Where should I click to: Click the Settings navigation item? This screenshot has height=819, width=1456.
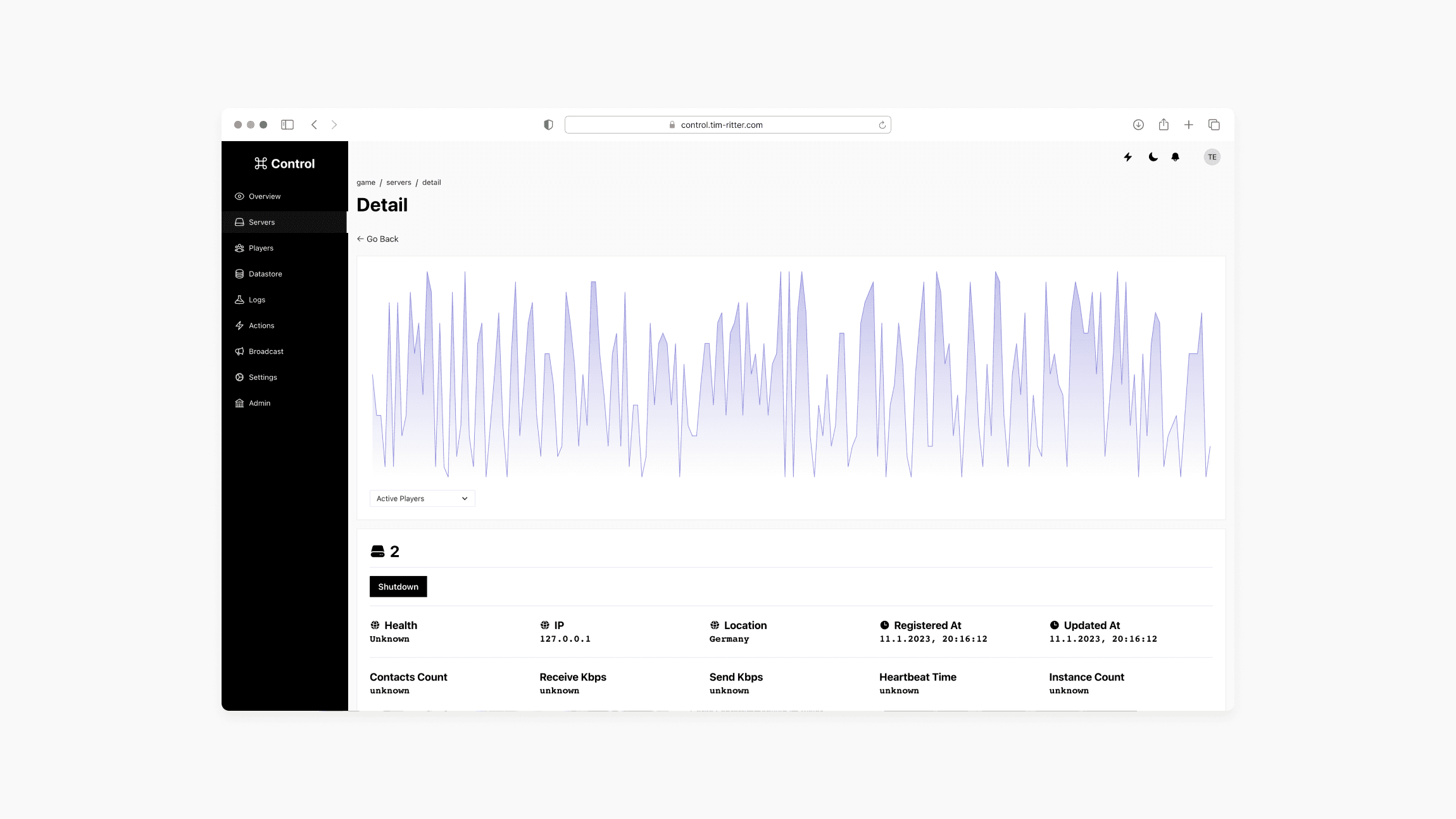tap(262, 377)
